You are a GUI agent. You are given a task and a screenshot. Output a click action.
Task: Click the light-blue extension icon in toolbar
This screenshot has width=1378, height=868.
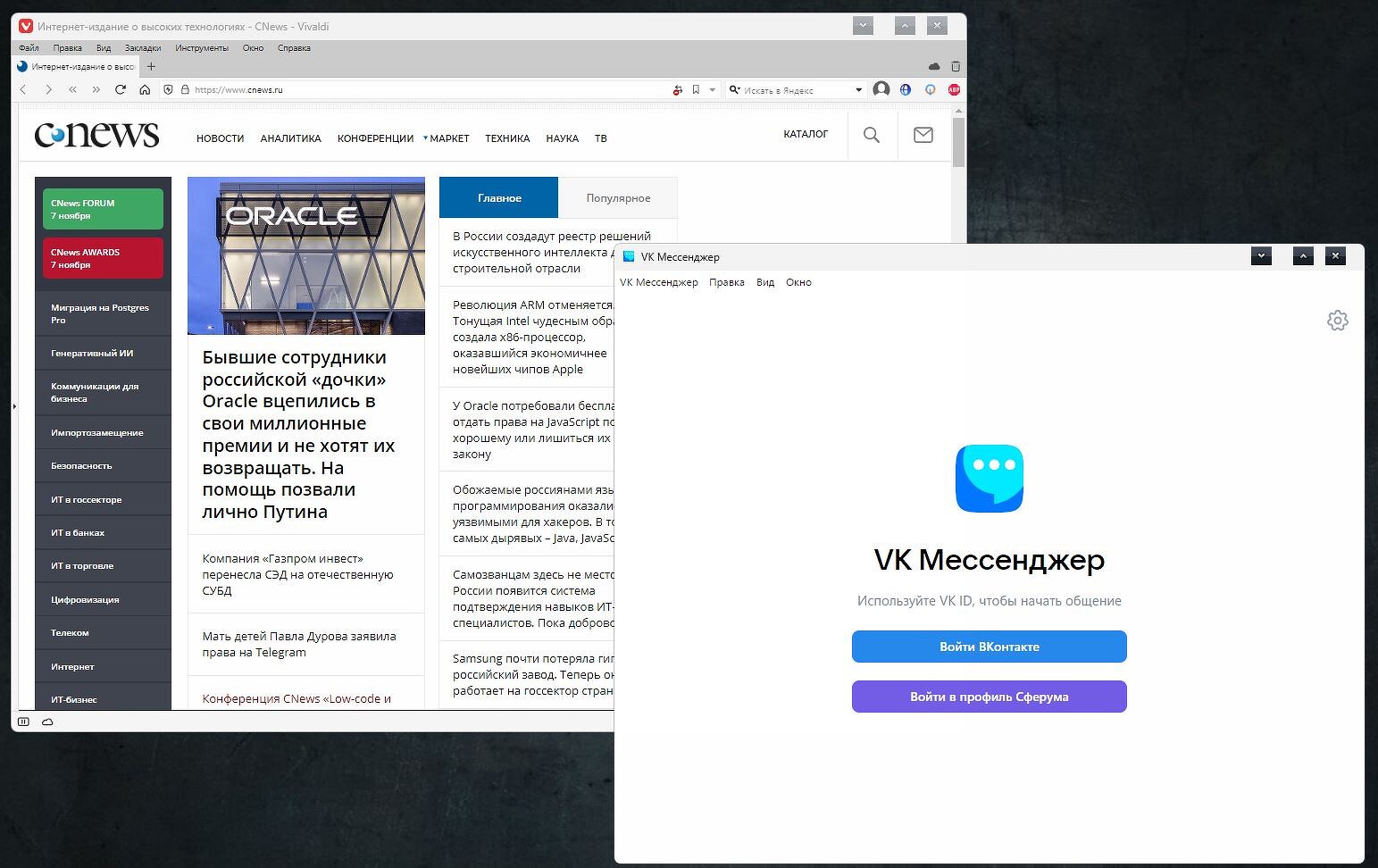[930, 89]
